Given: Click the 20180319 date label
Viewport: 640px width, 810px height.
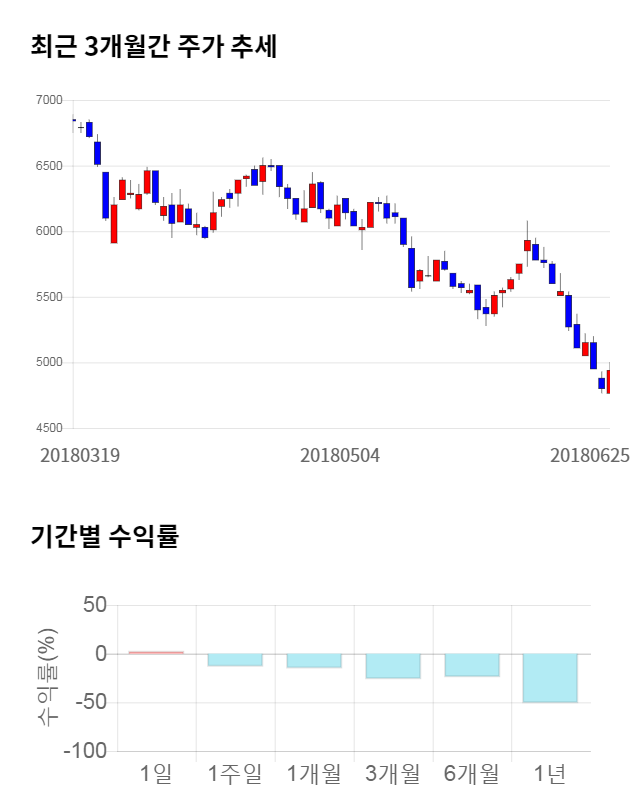Looking at the screenshot, I should (x=80, y=455).
